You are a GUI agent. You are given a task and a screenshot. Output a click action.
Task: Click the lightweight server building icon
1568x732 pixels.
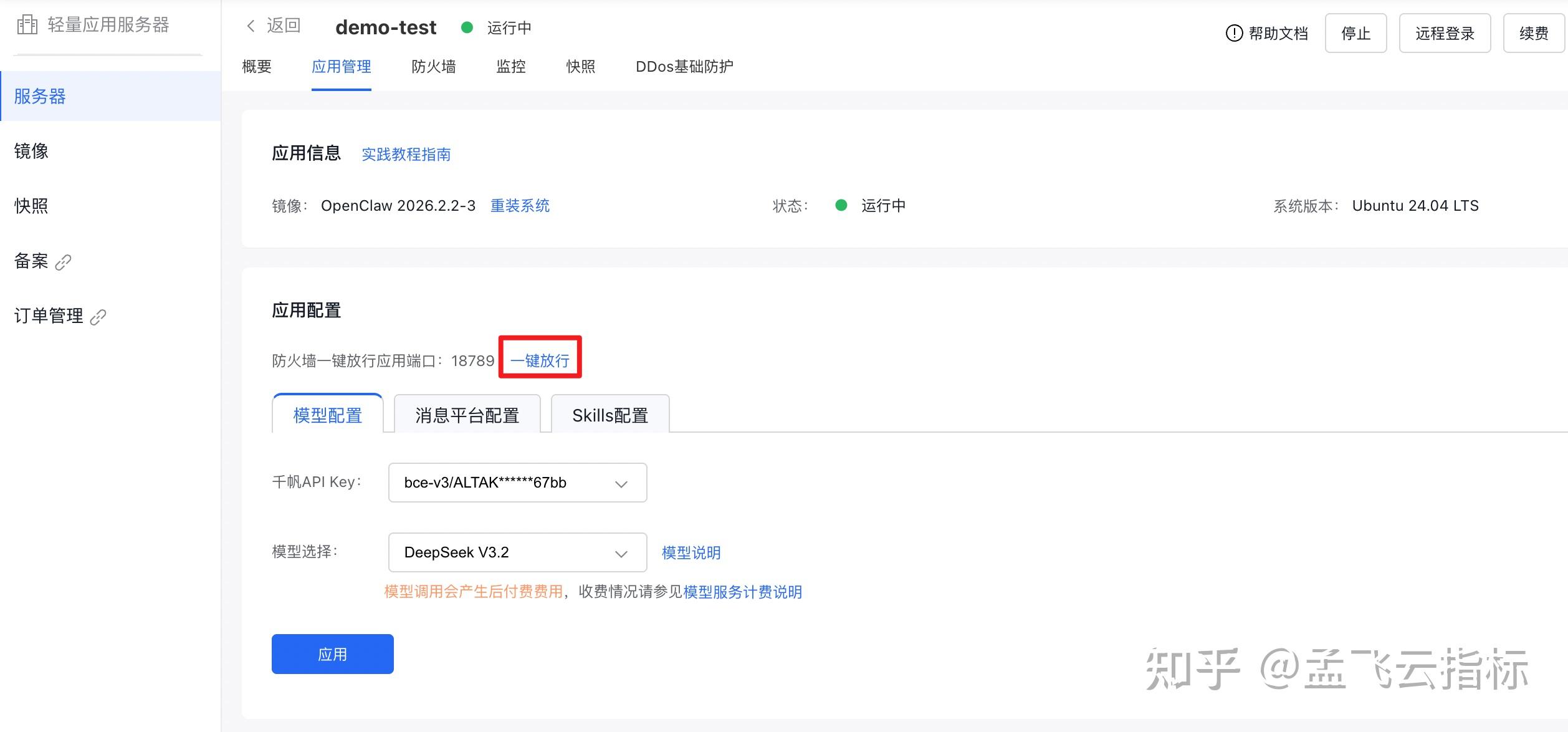27,25
